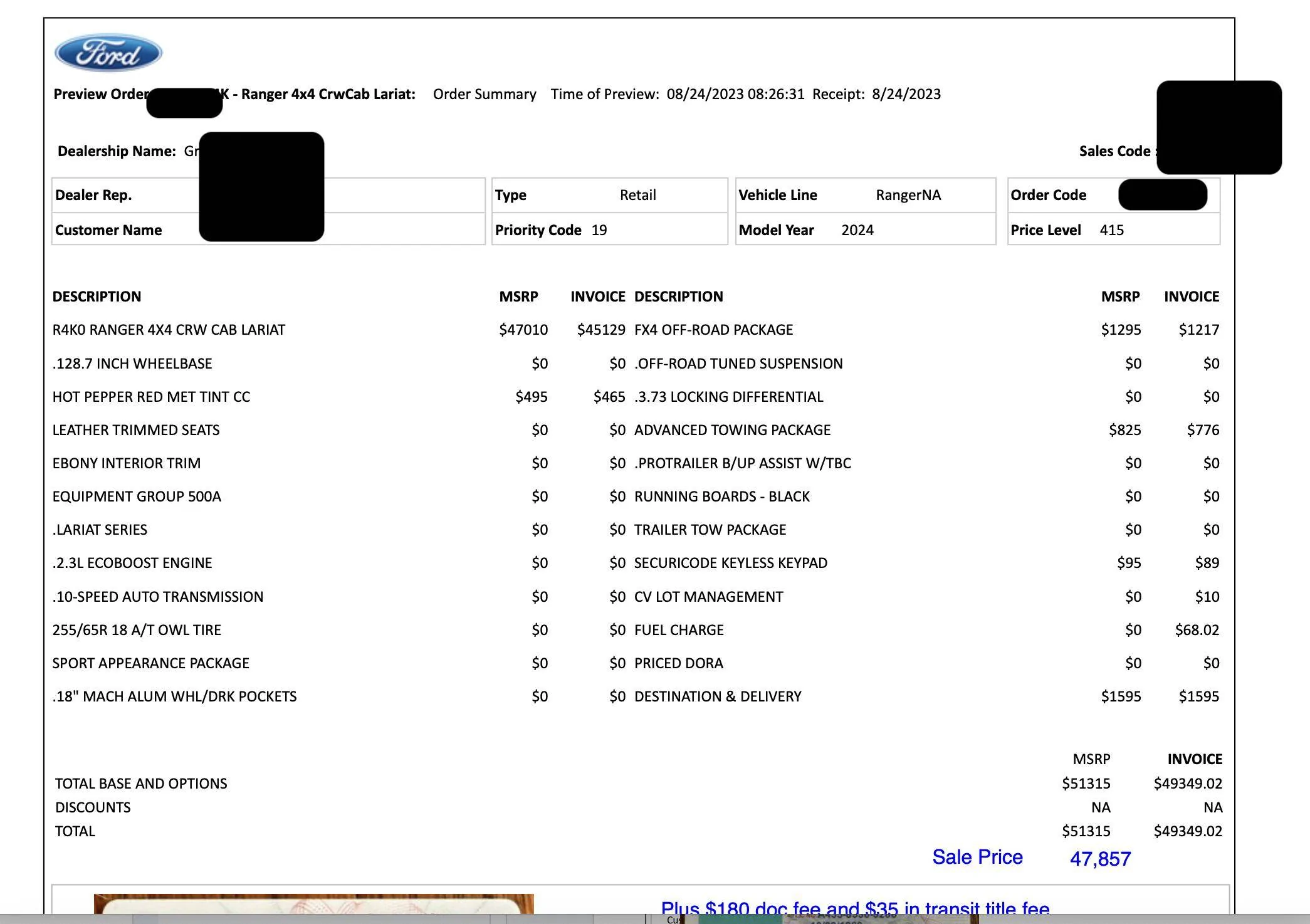Select the 'DESTINATION & DELIVERY' line
Image resolution: width=1310 pixels, height=924 pixels.
click(718, 696)
